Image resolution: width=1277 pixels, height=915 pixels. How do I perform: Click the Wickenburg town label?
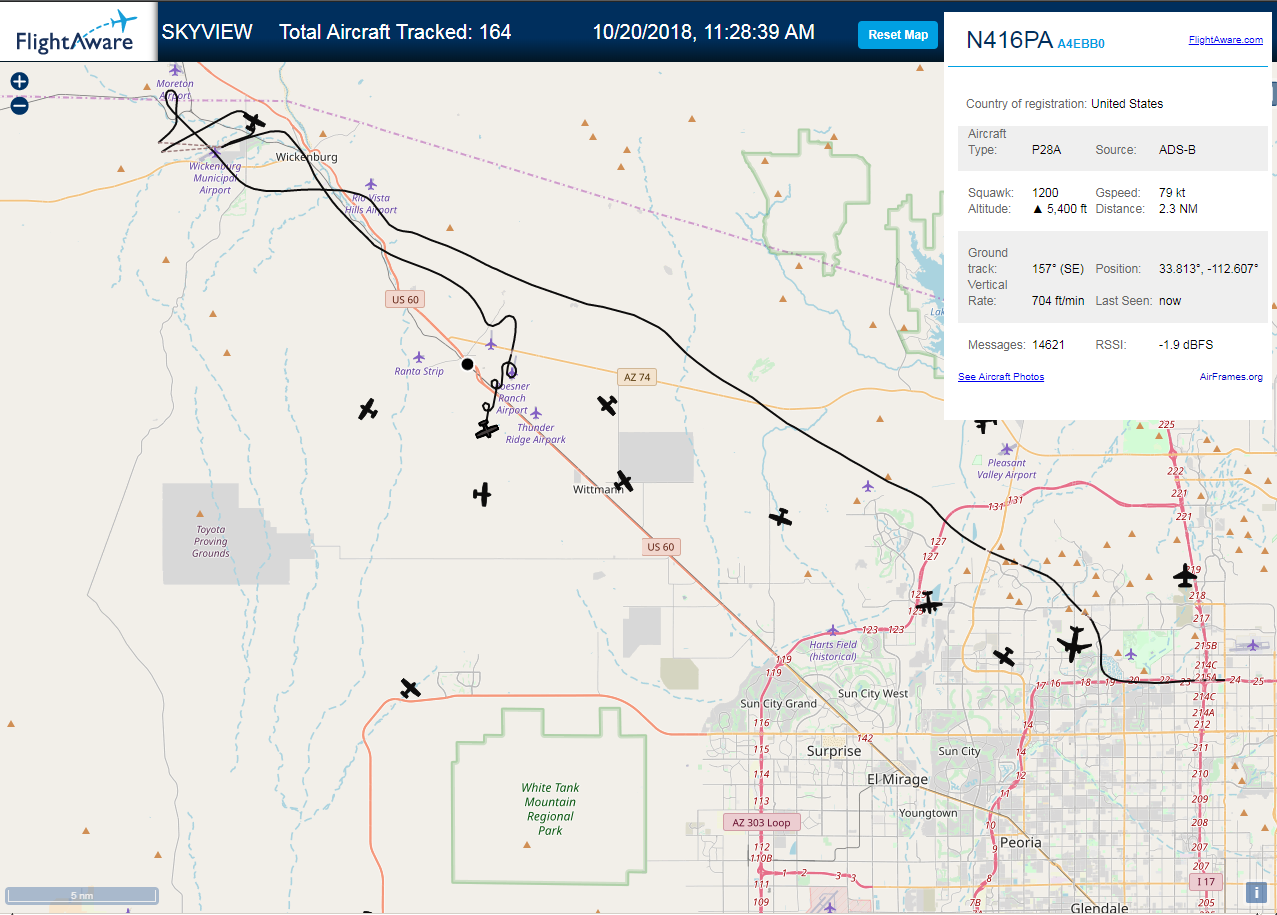(x=306, y=157)
